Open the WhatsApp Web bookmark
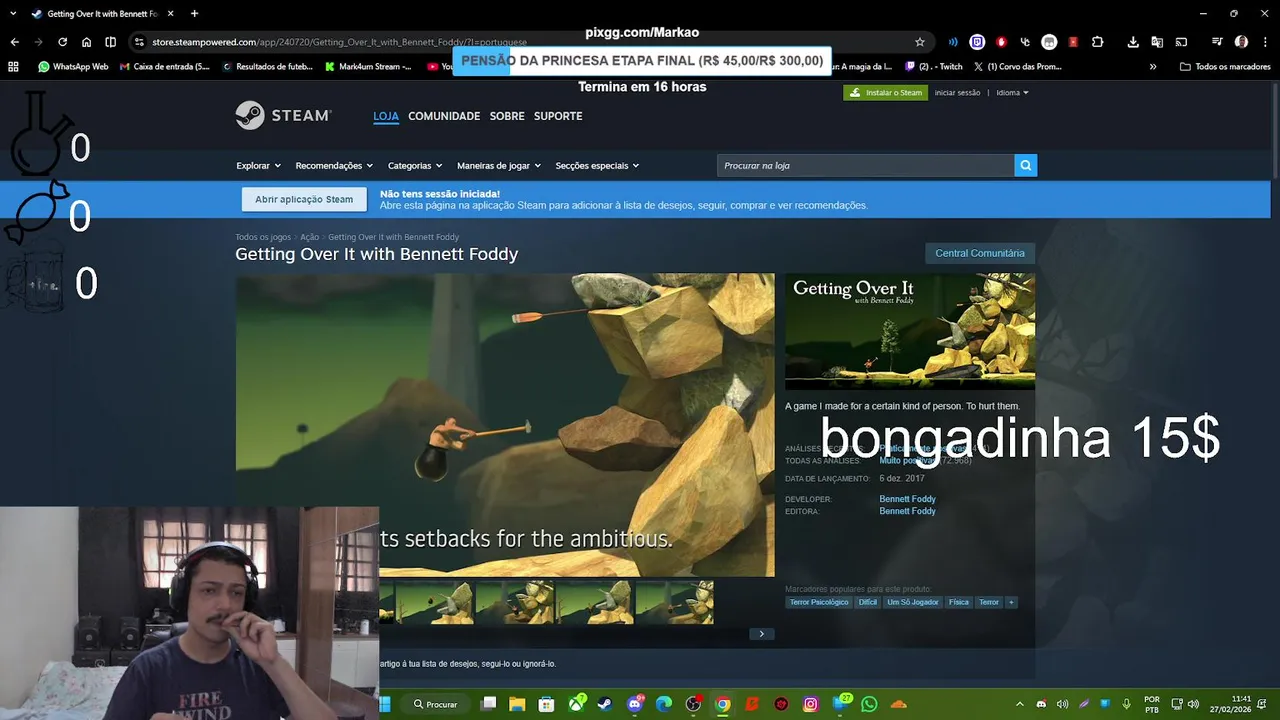Viewport: 1280px width, 720px height. (x=73, y=67)
